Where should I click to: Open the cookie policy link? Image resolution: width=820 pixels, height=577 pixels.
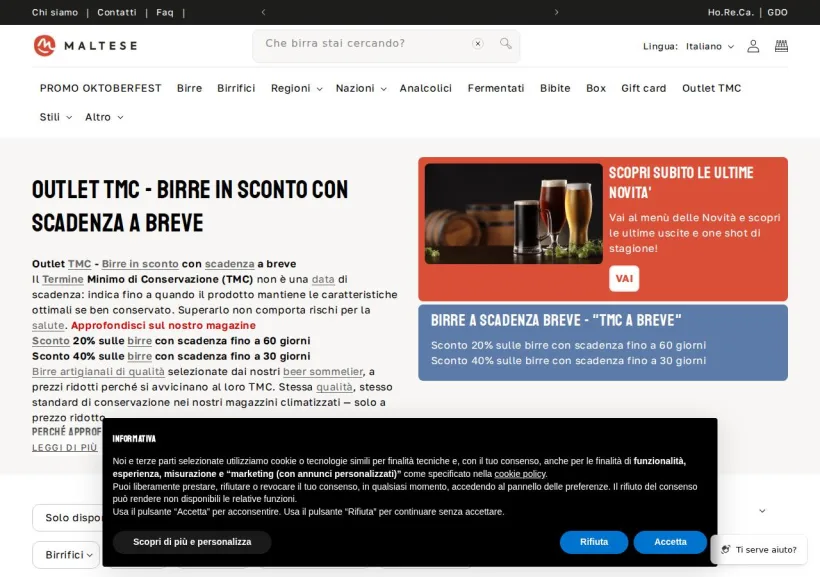click(520, 474)
